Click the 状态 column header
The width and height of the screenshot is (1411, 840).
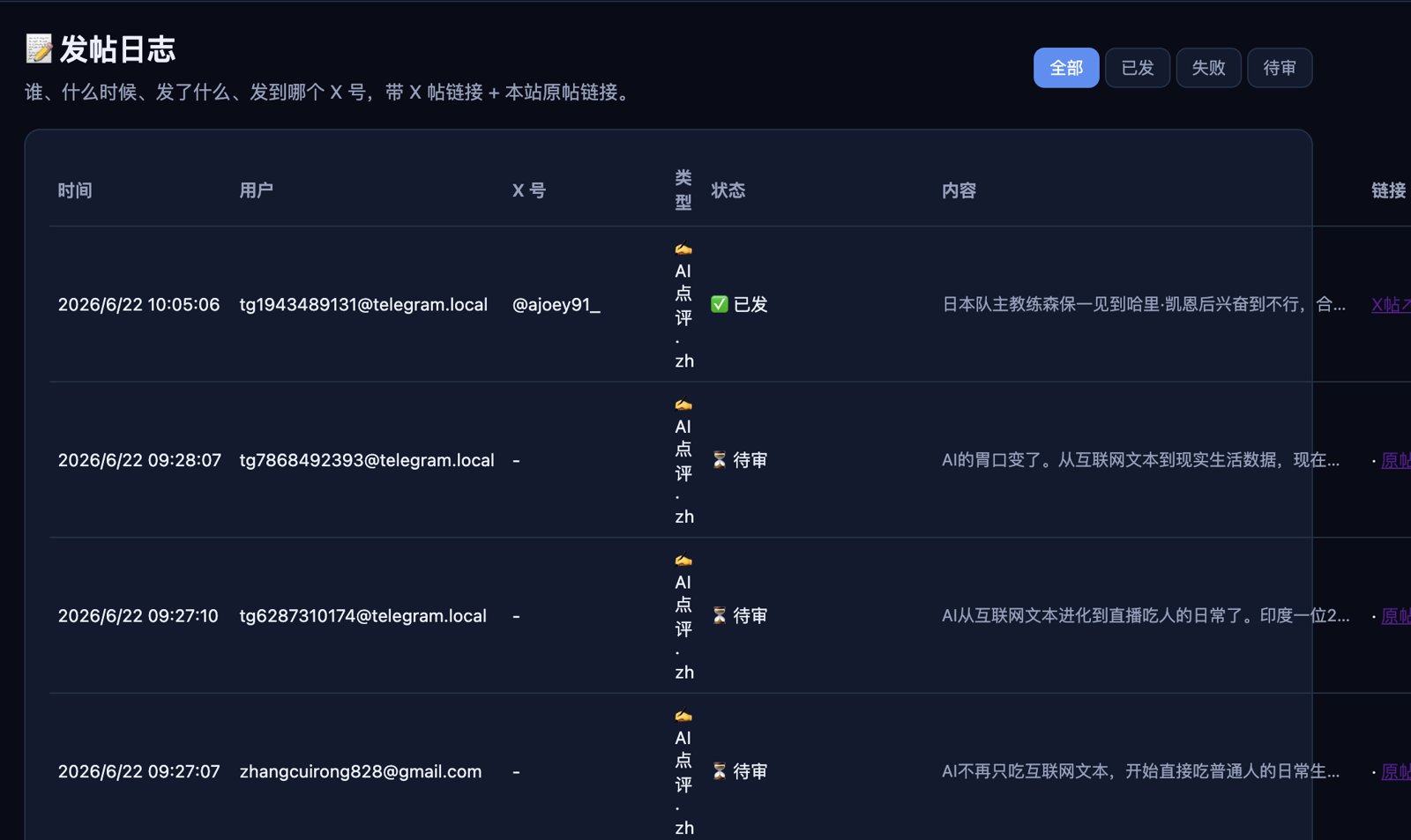[728, 190]
